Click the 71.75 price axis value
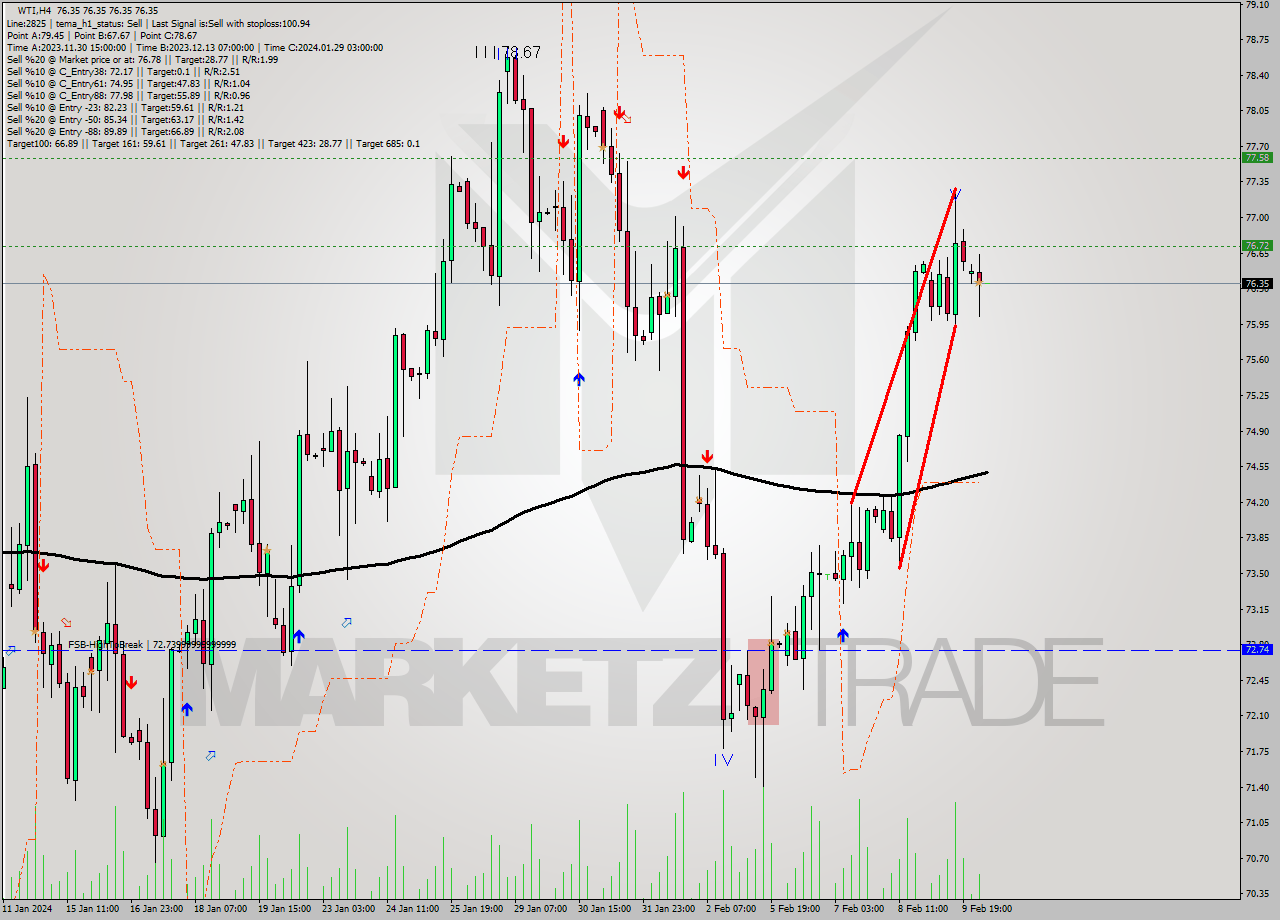This screenshot has height=920, width=1280. [x=1257, y=752]
